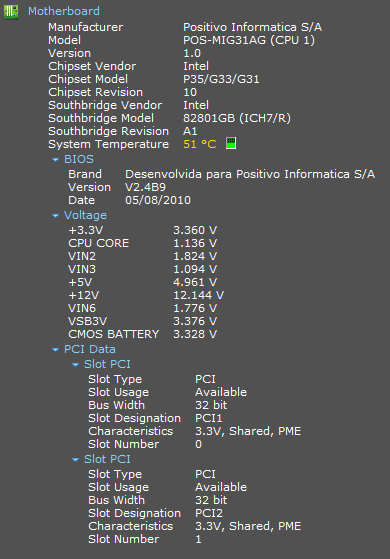Select the +12V voltage reading
The image size is (390, 559).
pos(199,295)
